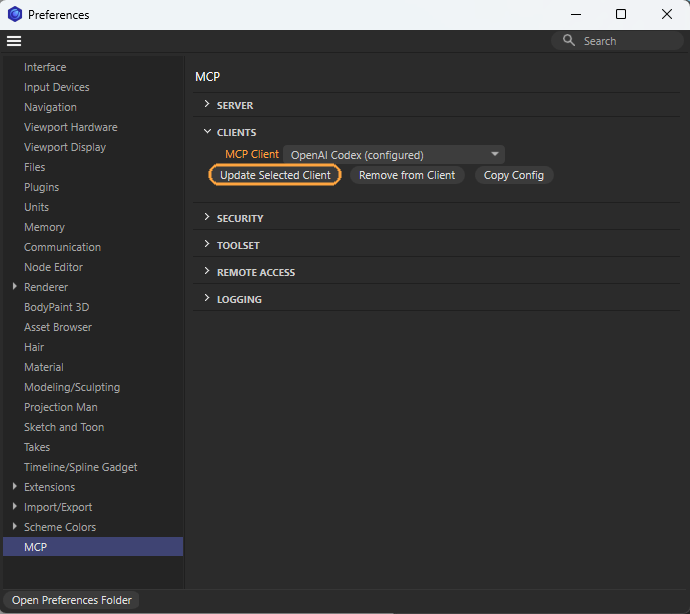Go to Navigation preferences

coord(50,107)
